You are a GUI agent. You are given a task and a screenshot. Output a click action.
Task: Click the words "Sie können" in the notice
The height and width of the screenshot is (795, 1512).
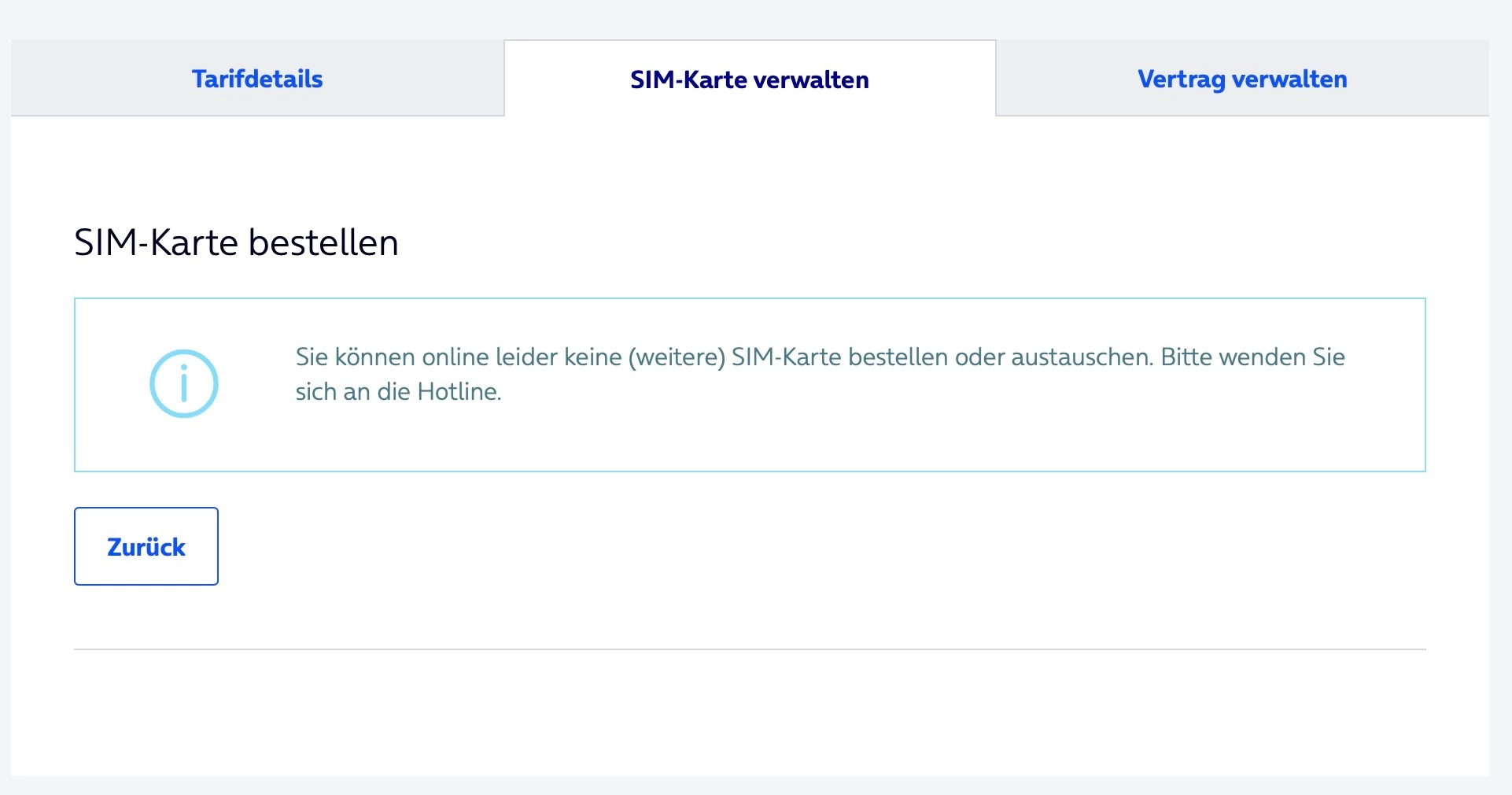coord(355,357)
